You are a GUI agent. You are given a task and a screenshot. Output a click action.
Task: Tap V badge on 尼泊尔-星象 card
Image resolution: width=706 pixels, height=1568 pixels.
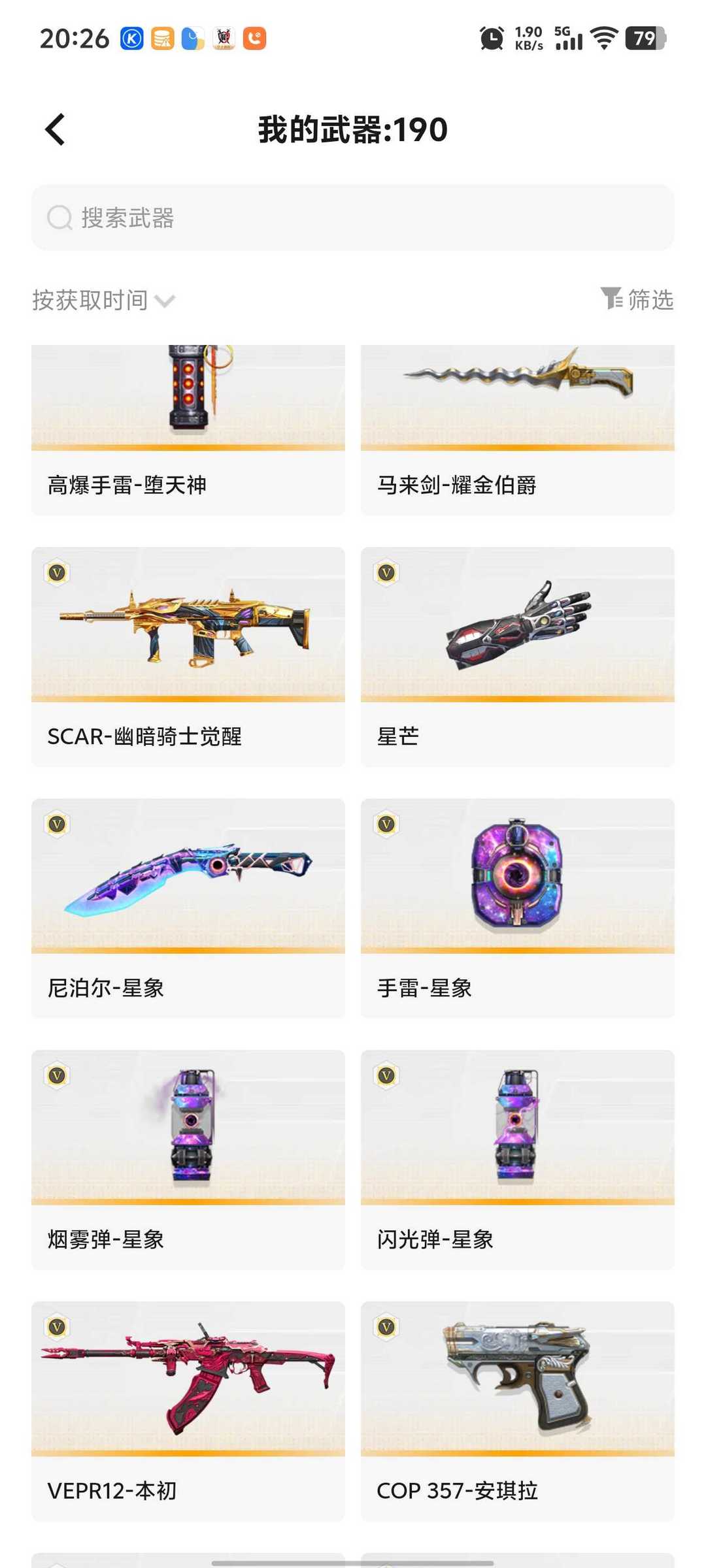pyautogui.click(x=58, y=825)
